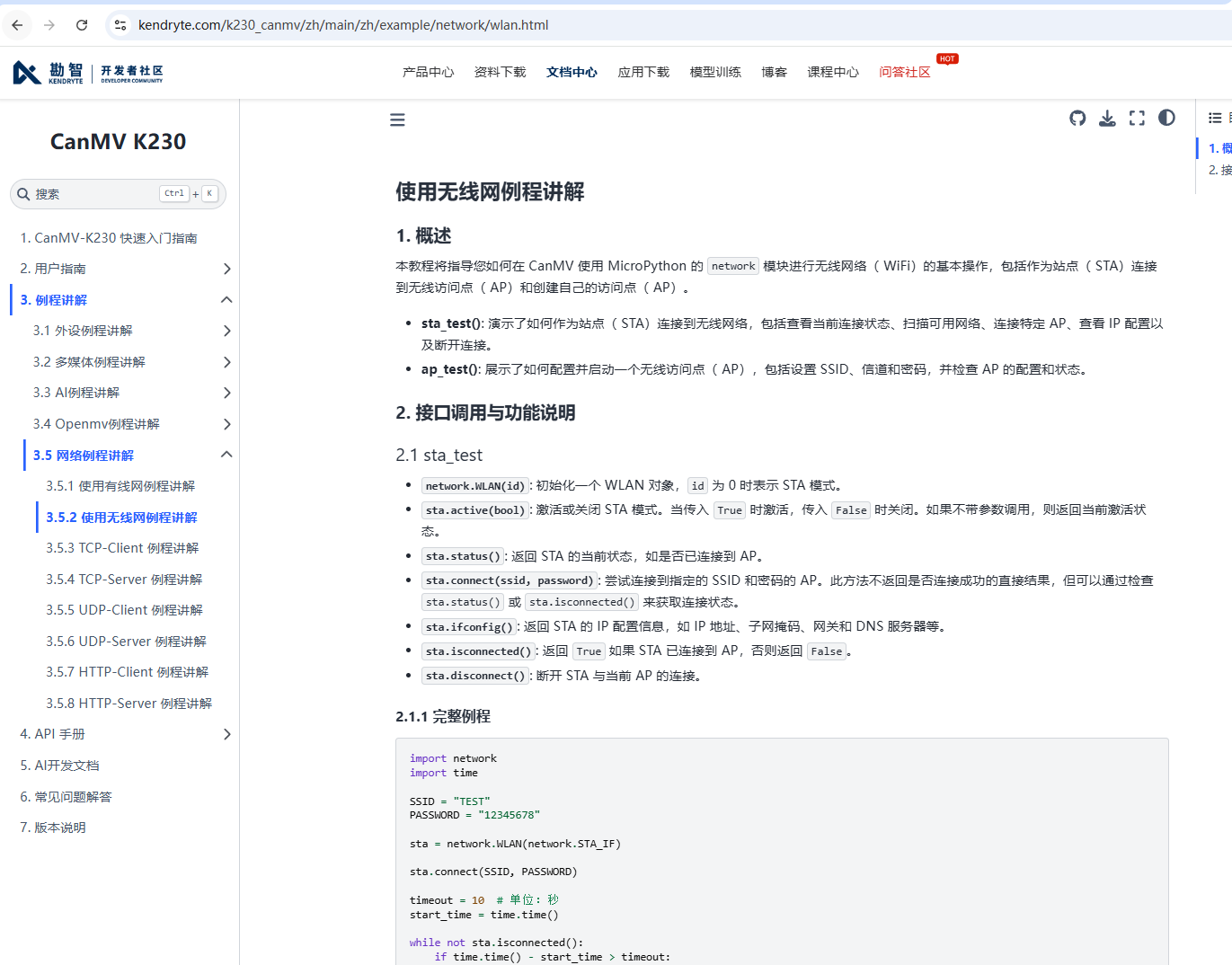Open the 模型训练 menu item
The width and height of the screenshot is (1232, 965).
(x=715, y=73)
